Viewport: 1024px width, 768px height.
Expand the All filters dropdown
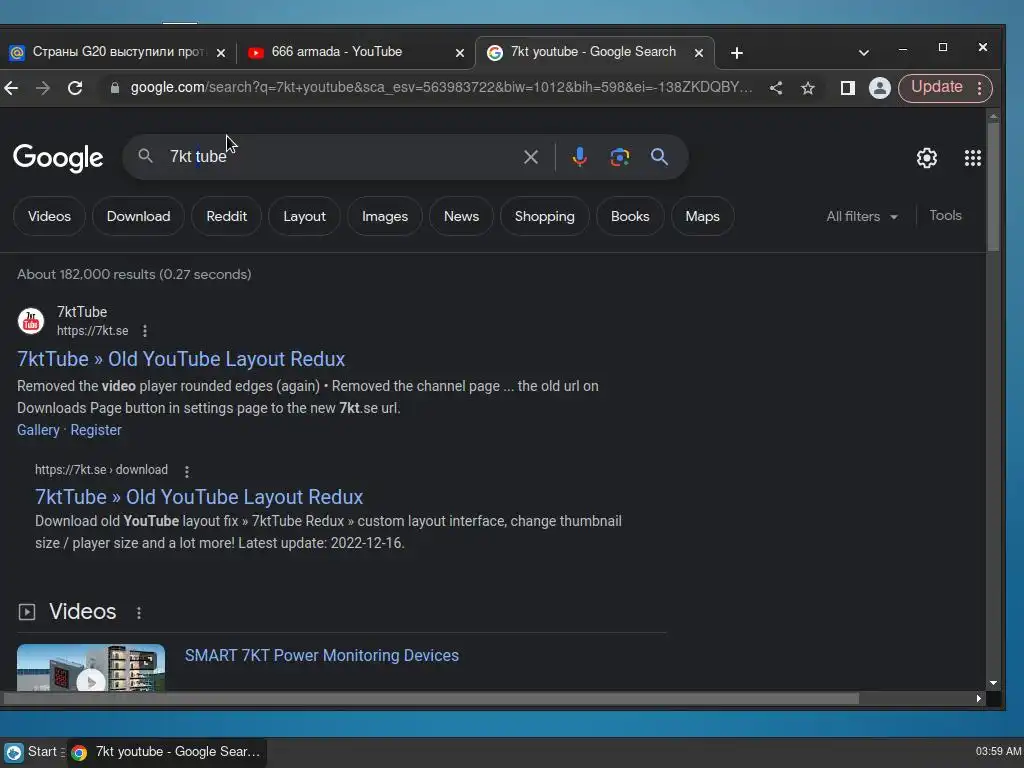point(862,216)
